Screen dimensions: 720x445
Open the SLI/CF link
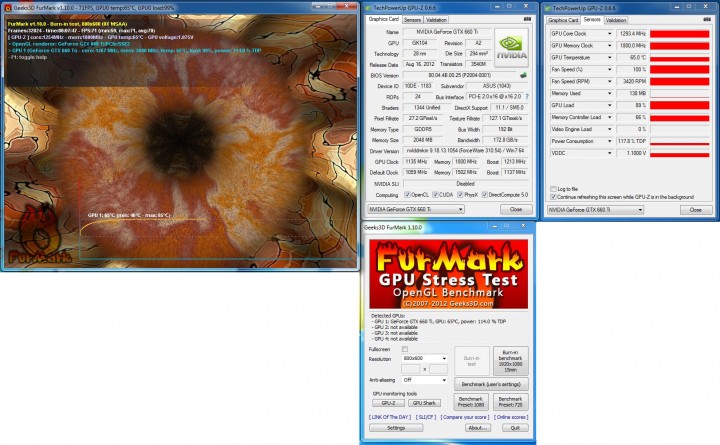click(426, 417)
